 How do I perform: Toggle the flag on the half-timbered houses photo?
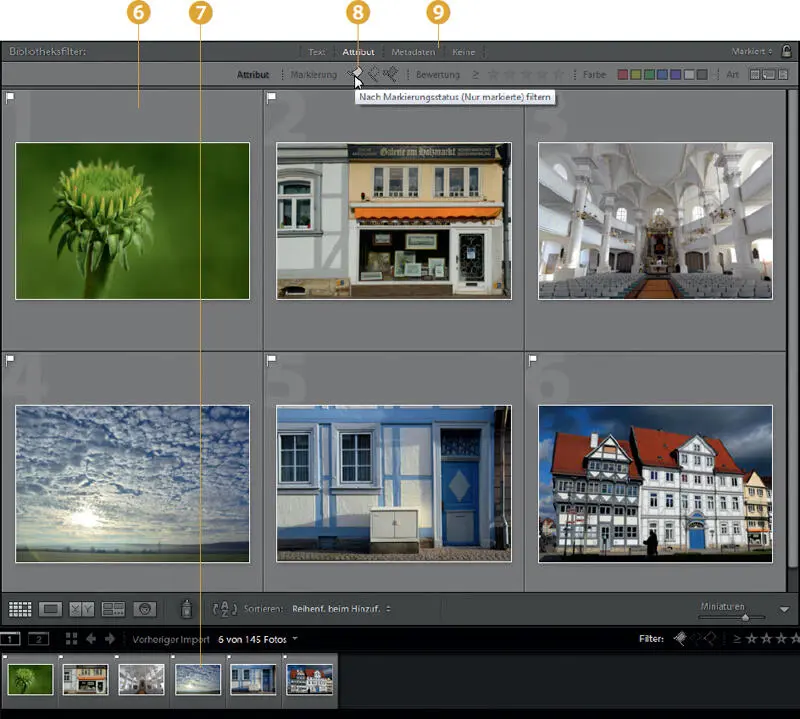(x=533, y=361)
